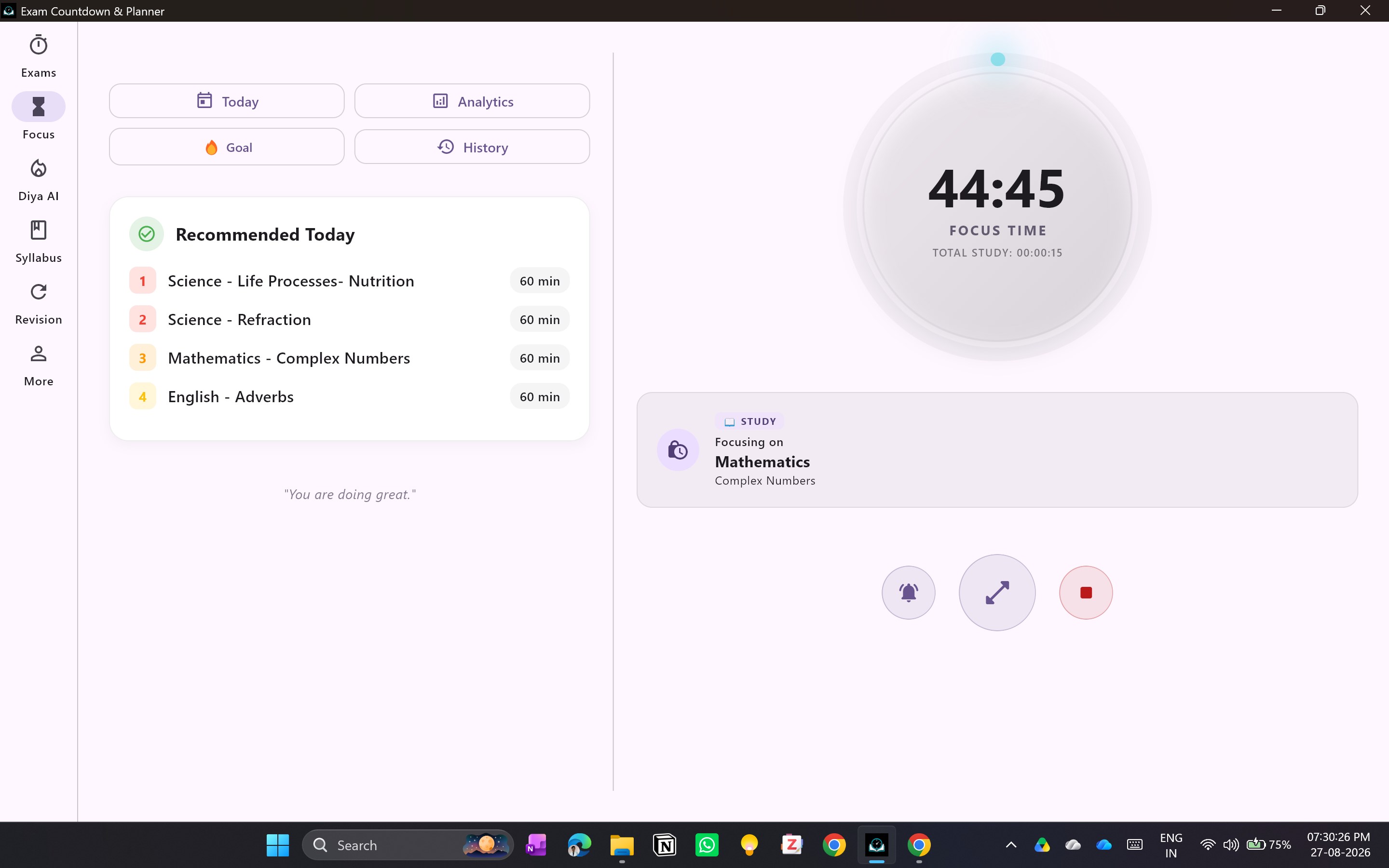Select Mathematics - Complex Numbers recommendation
Viewport: 1389px width, 868px height.
click(349, 358)
